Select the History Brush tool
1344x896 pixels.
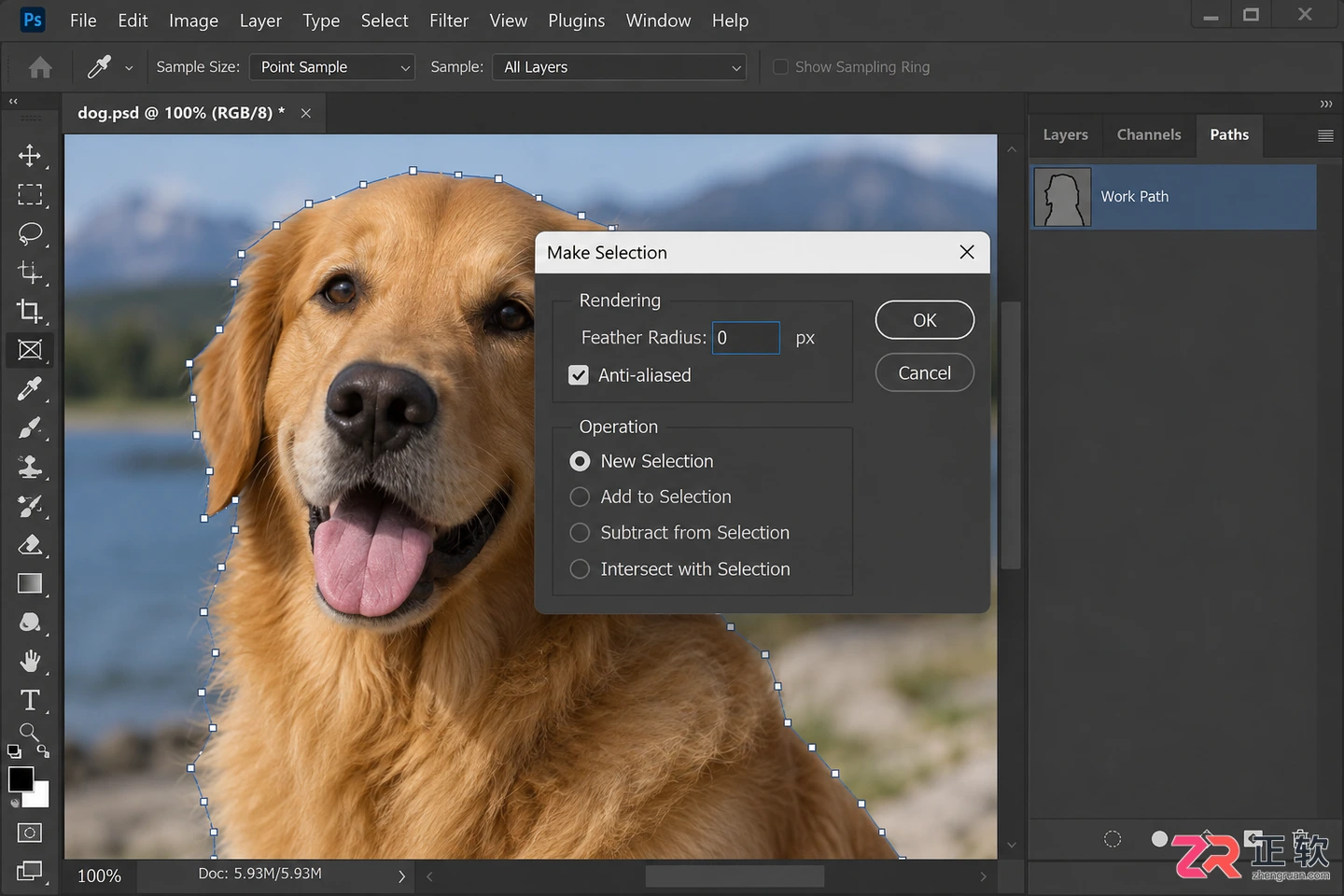(30, 506)
